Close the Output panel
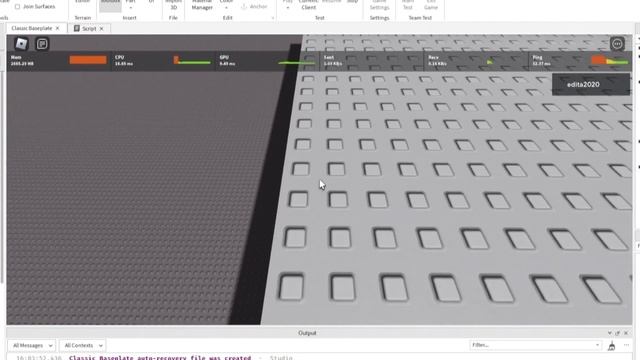This screenshot has height=360, width=640. click(x=626, y=333)
